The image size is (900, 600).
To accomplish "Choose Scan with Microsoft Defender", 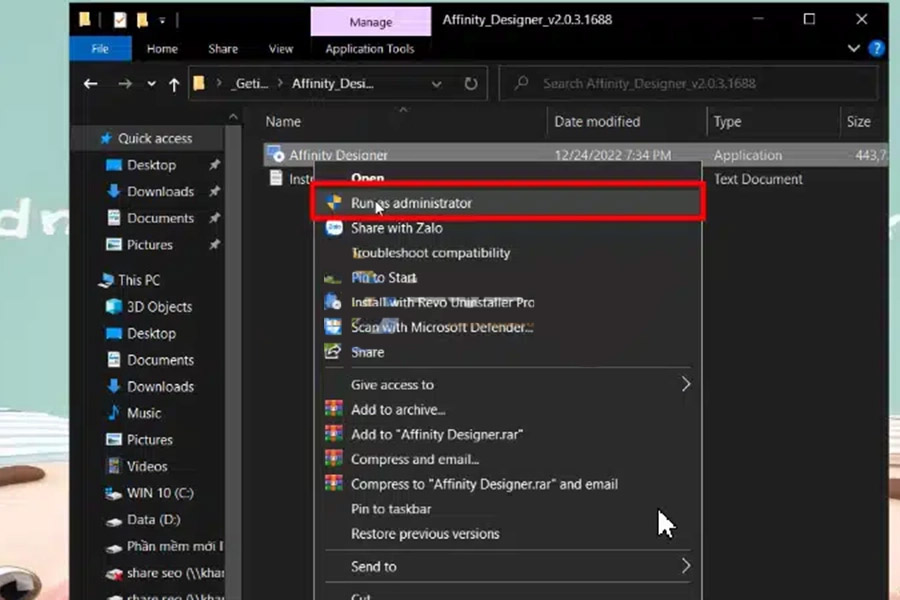I will [442, 327].
